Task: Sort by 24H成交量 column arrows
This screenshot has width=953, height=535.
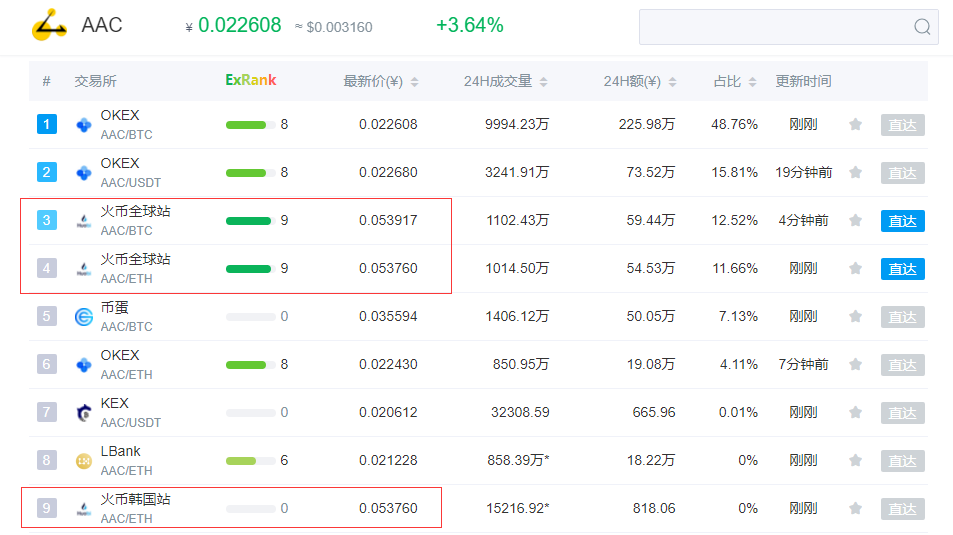Action: [543, 82]
